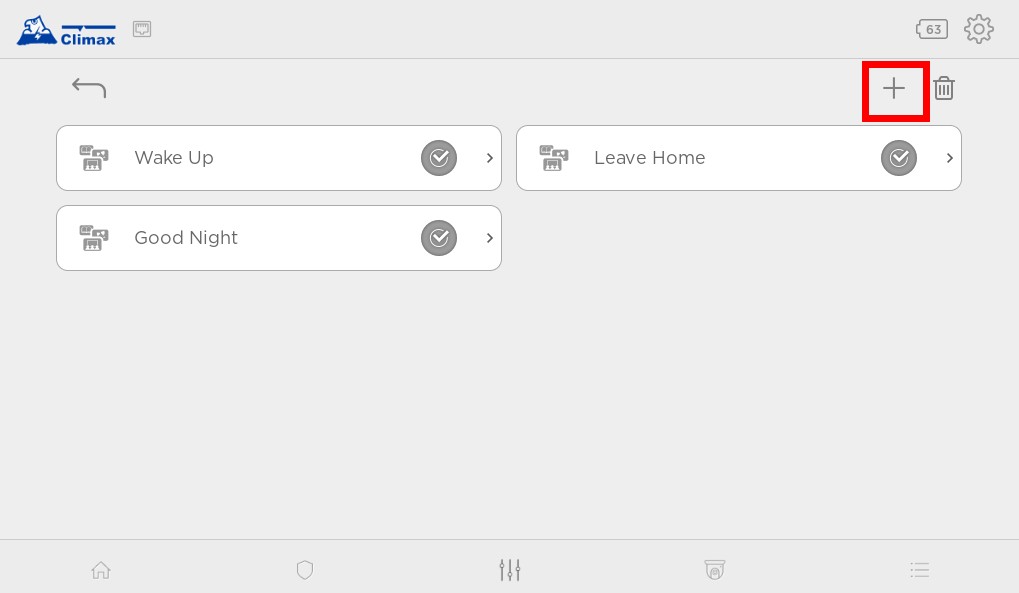
Task: Open the list menu tab
Action: 920,570
